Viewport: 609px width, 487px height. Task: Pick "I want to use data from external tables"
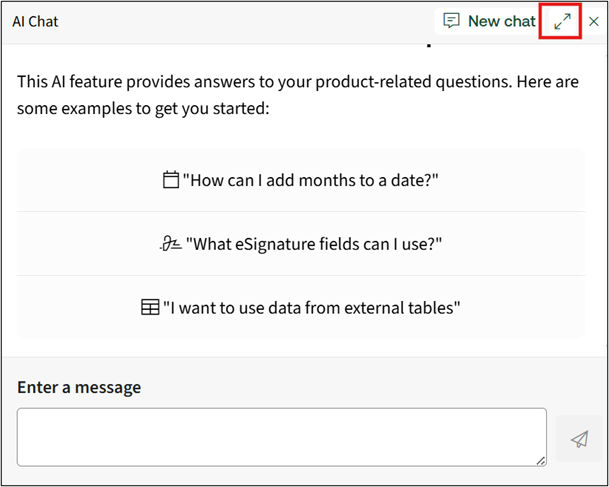pos(311,308)
